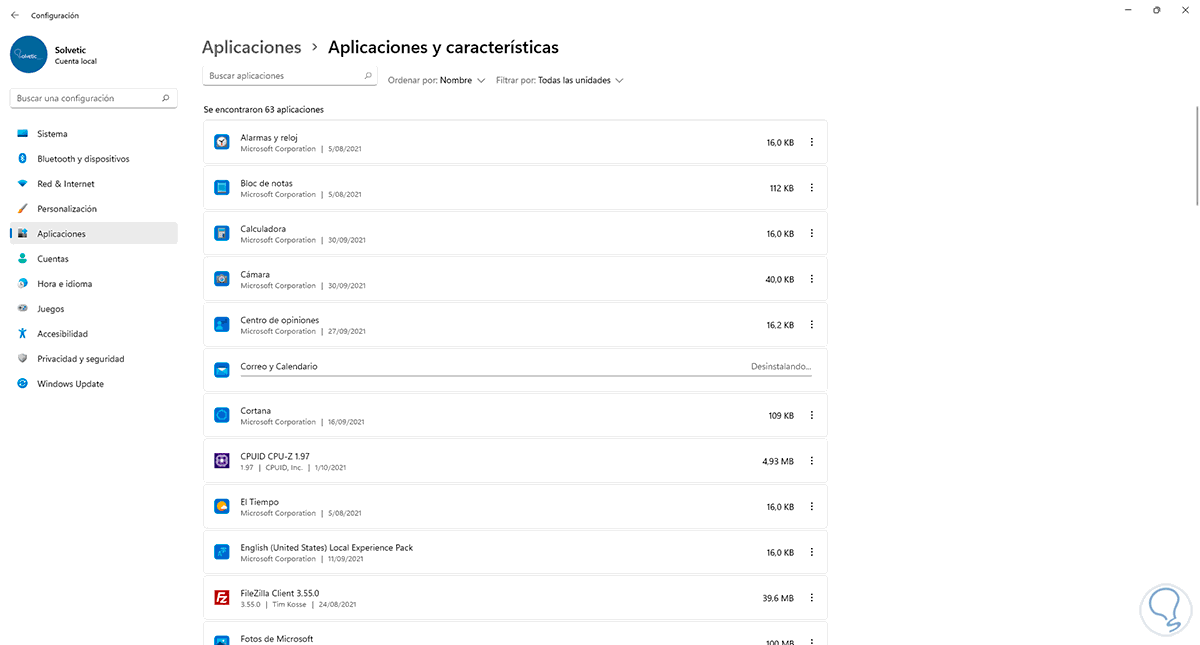Open the Ordenar por Nombre dropdown
Screen dimensions: 1200x645
(462, 80)
